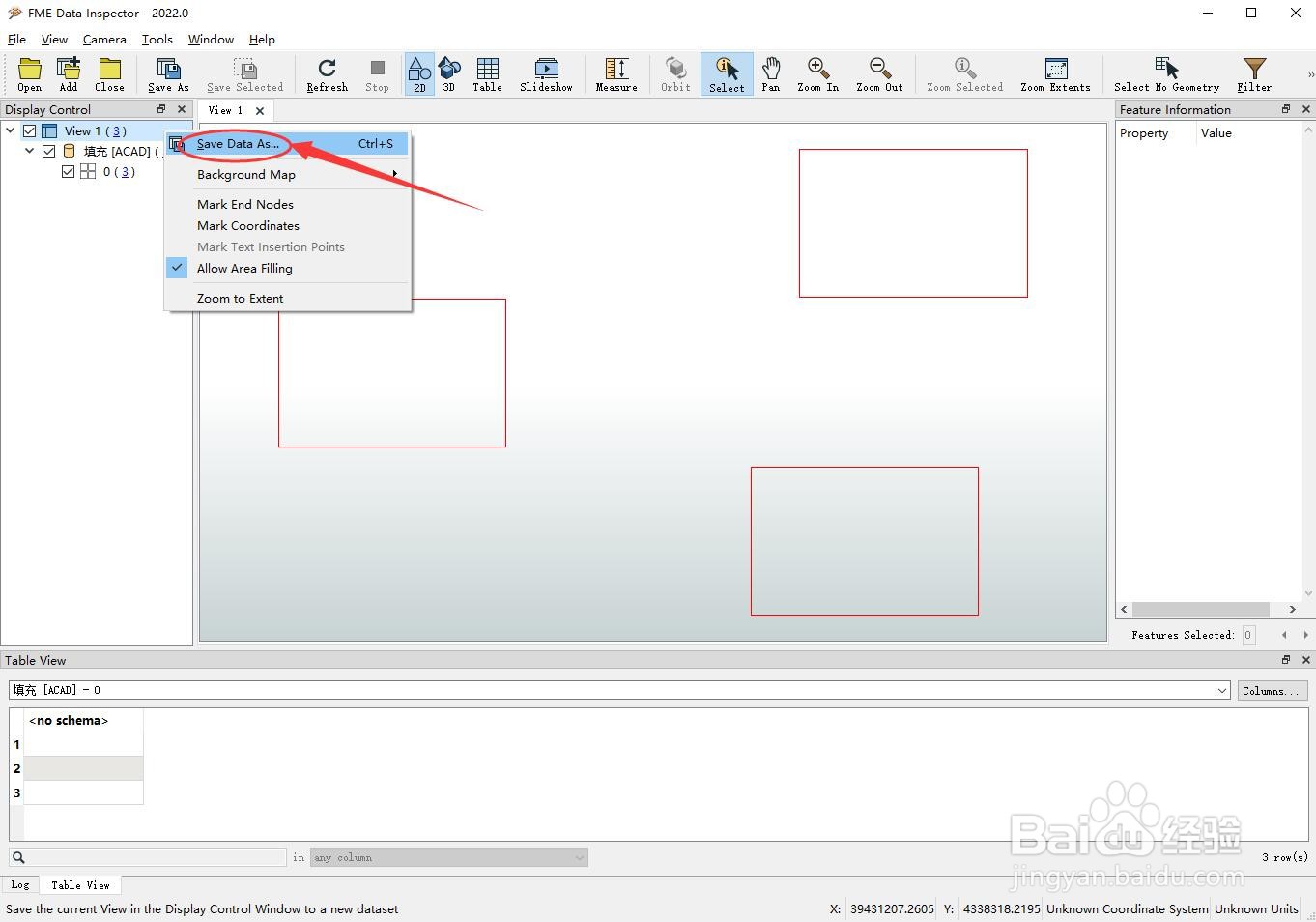This screenshot has height=922, width=1316.
Task: Start the Slideshow tool
Action: tap(546, 74)
